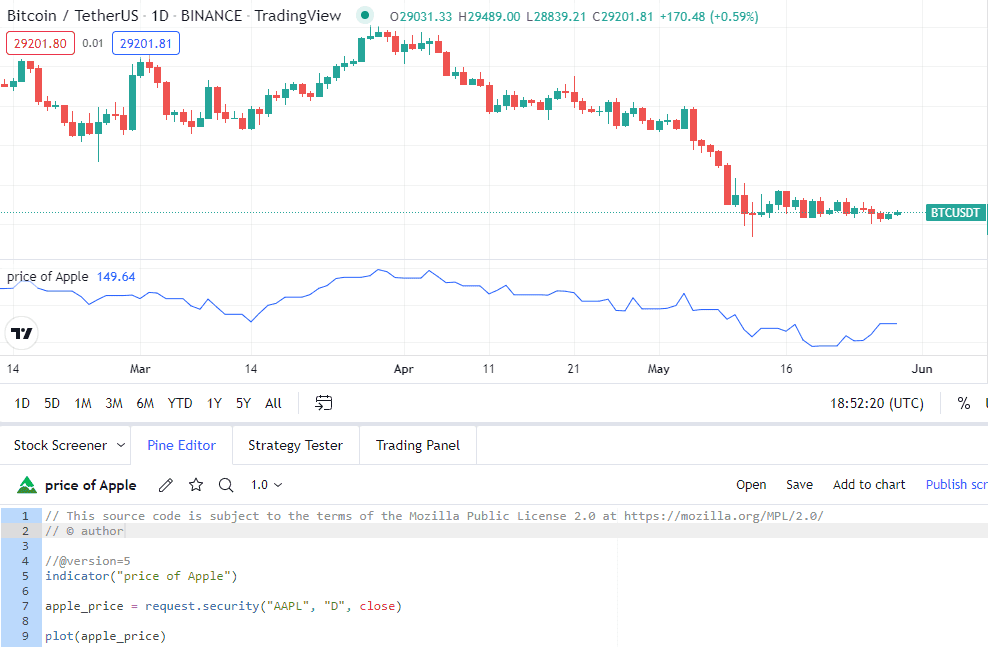This screenshot has height=647, width=988.
Task: Select the price of Apple indicator legend
Action: [48, 277]
